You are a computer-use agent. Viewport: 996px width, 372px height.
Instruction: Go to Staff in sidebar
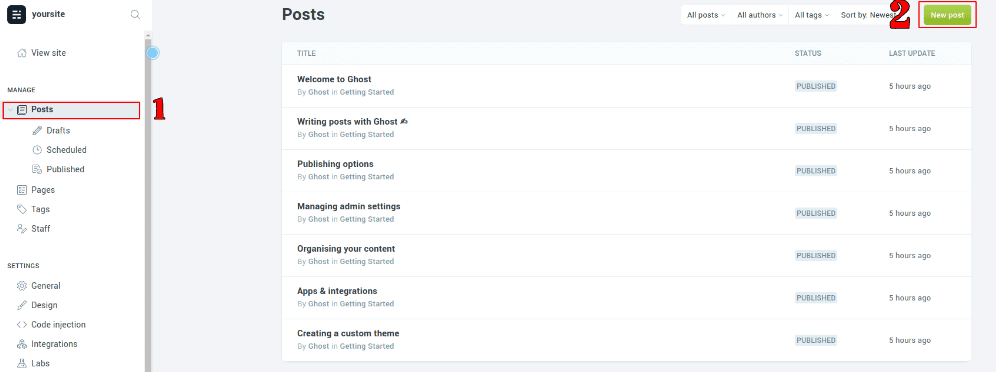41,229
